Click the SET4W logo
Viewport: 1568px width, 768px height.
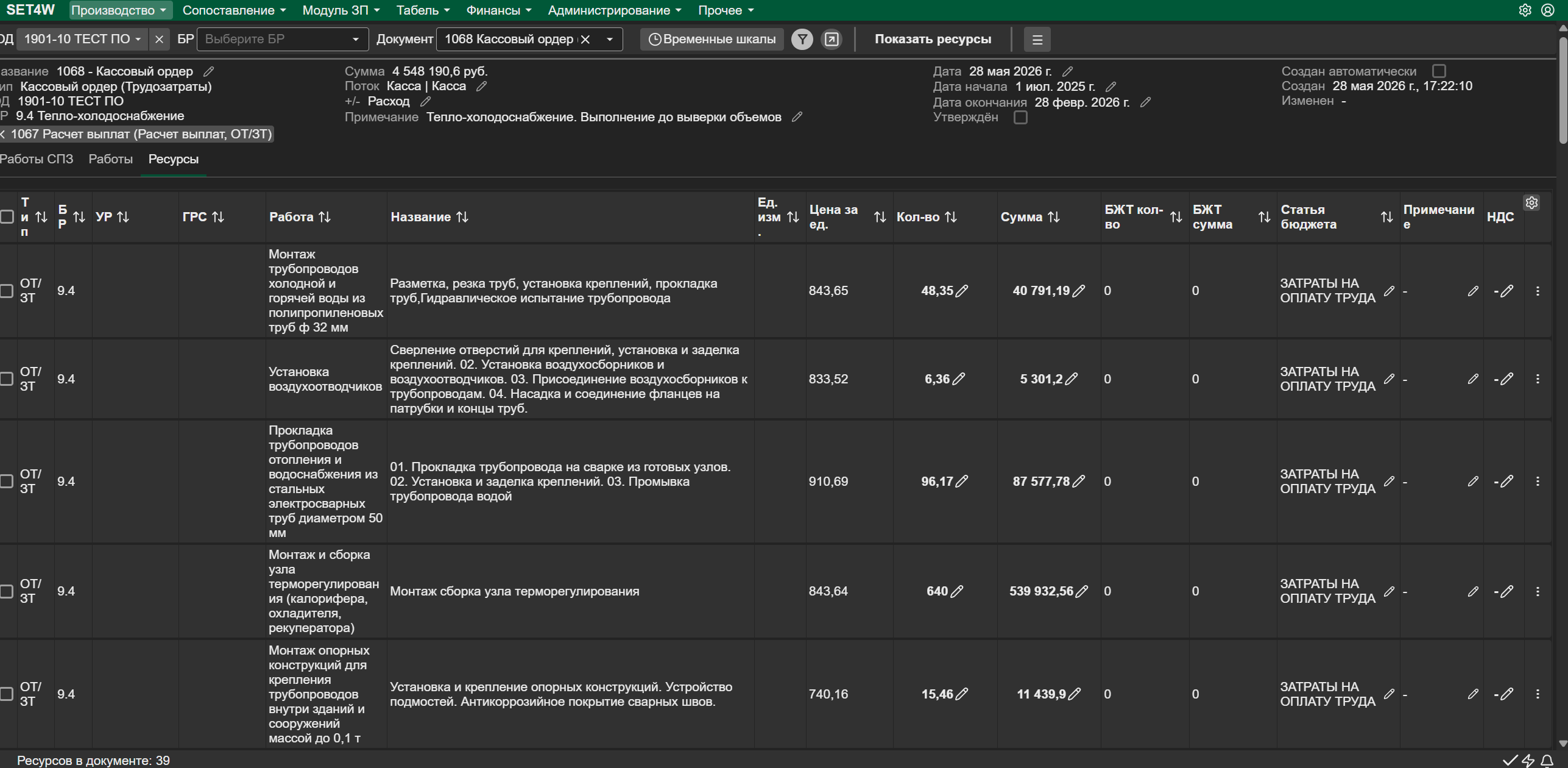pos(30,10)
